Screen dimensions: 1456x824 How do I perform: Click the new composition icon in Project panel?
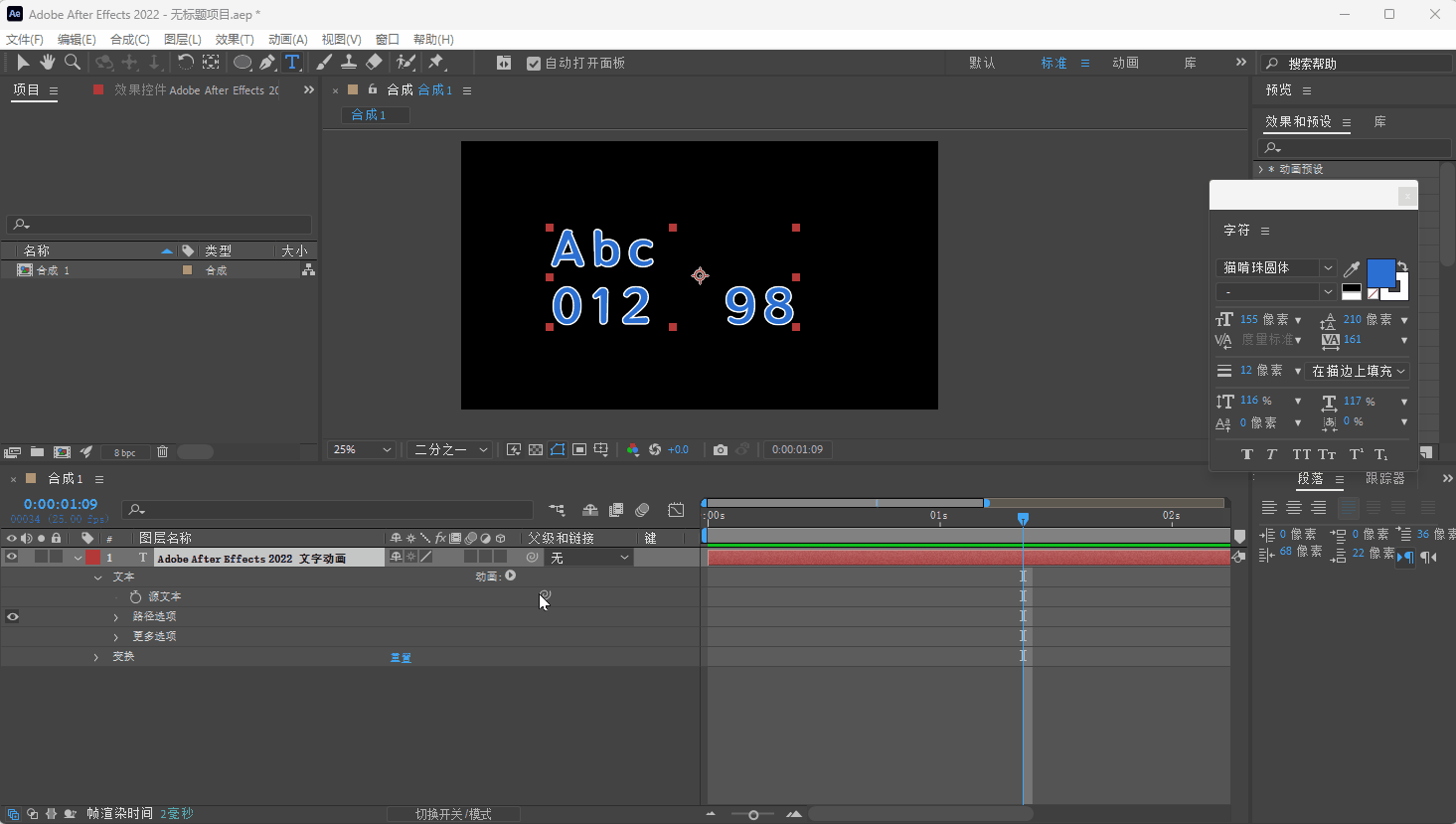click(x=62, y=451)
